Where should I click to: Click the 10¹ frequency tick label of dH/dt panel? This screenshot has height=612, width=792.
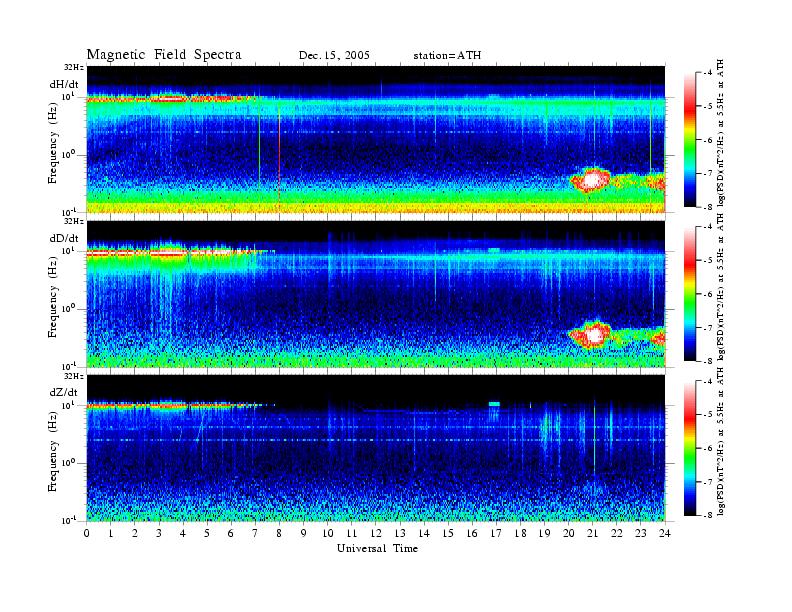click(69, 96)
